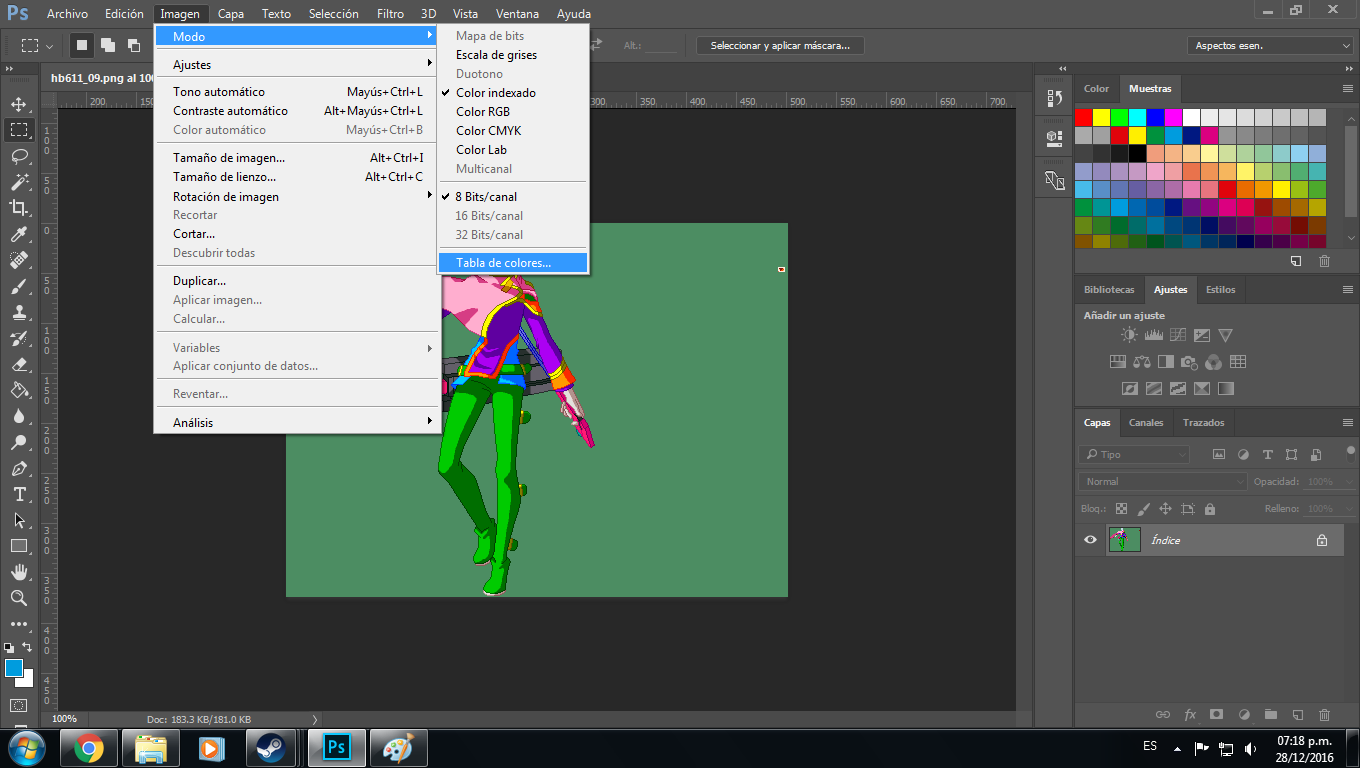The height and width of the screenshot is (768, 1360).
Task: Select the Lasso tool
Action: [x=19, y=156]
